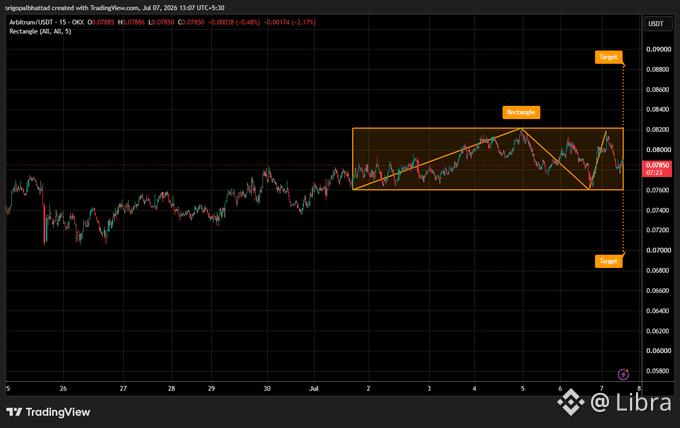The height and width of the screenshot is (428, 680).
Task: Click the 0.08000 price axis label
Action: (x=658, y=150)
